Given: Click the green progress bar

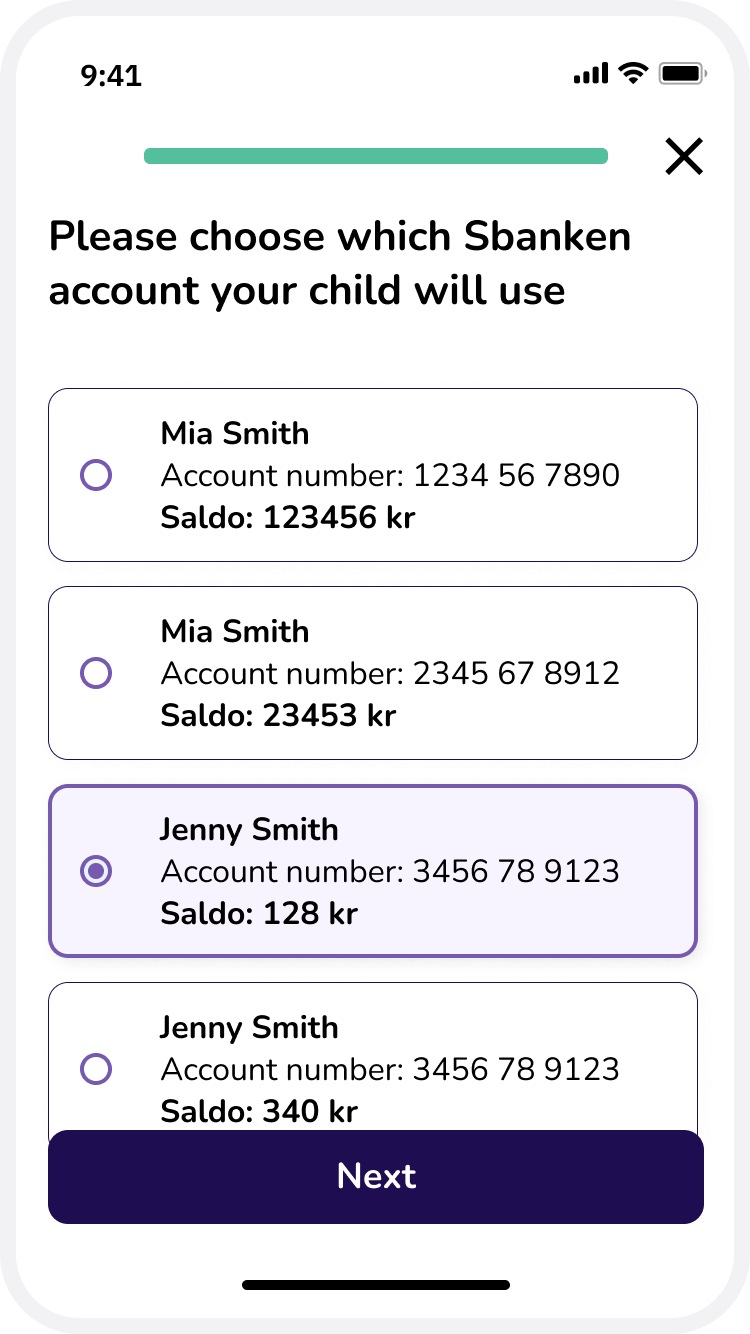Looking at the screenshot, I should [x=376, y=156].
